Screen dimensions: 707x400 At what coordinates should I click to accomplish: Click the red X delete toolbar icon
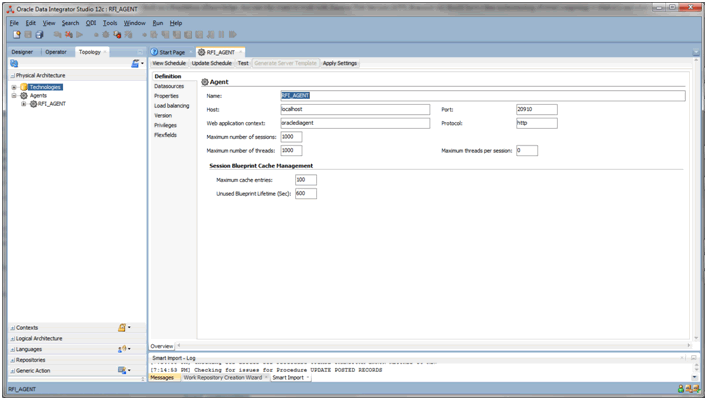pyautogui.click(x=69, y=35)
